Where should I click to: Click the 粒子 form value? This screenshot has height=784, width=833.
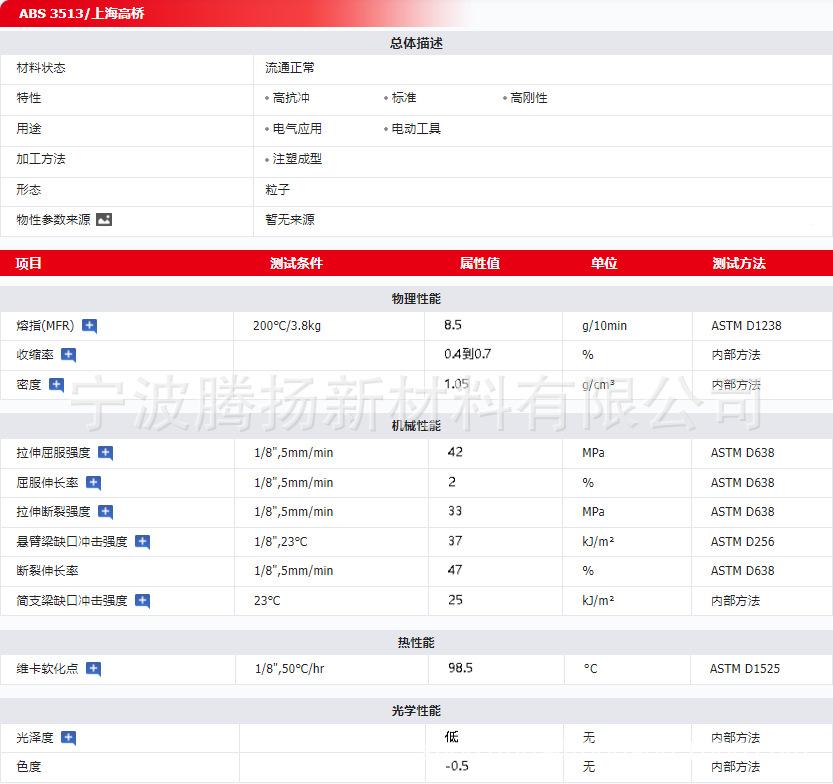coord(278,190)
